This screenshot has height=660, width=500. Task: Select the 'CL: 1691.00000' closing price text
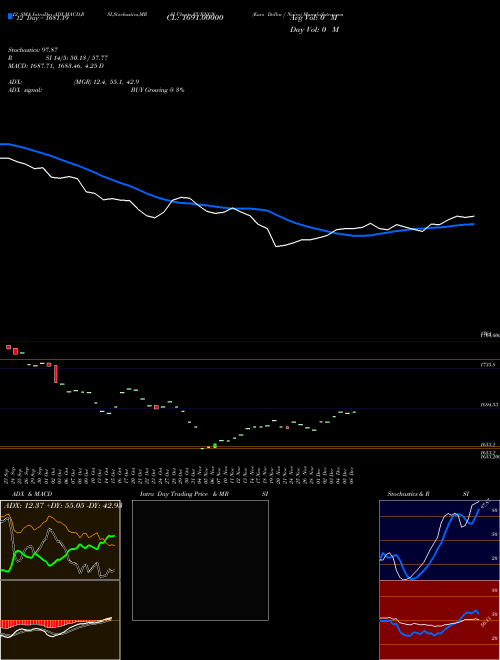click(195, 17)
